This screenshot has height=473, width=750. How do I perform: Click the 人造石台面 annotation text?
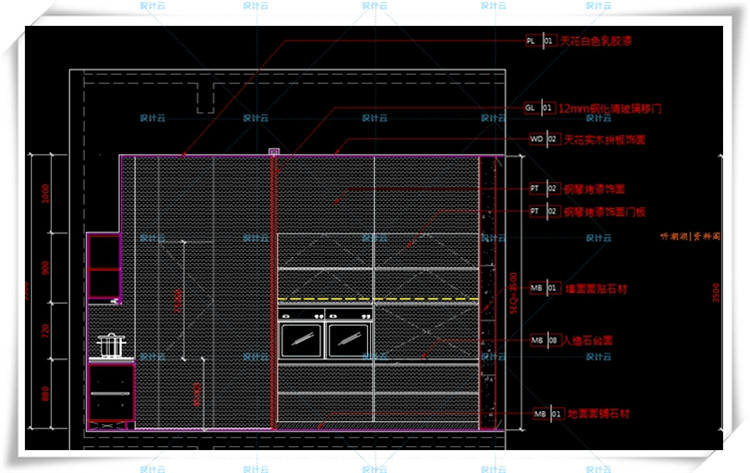[587, 341]
